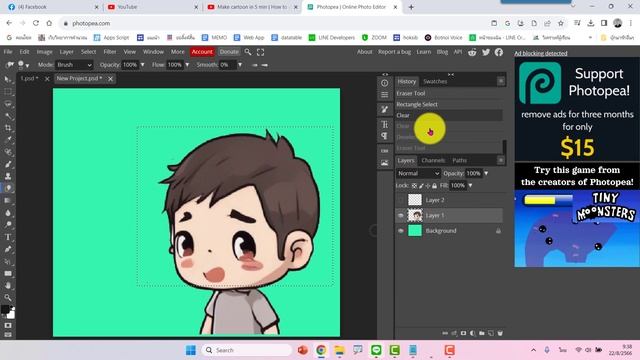Open the Properties panel icon
The image size is (640, 360).
coord(384,95)
